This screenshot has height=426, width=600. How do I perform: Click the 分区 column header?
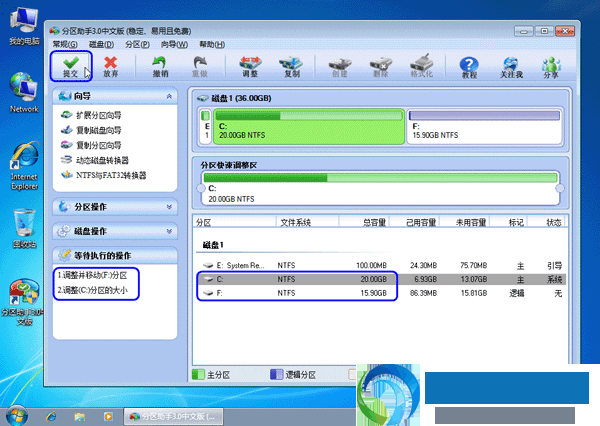pyautogui.click(x=235, y=222)
